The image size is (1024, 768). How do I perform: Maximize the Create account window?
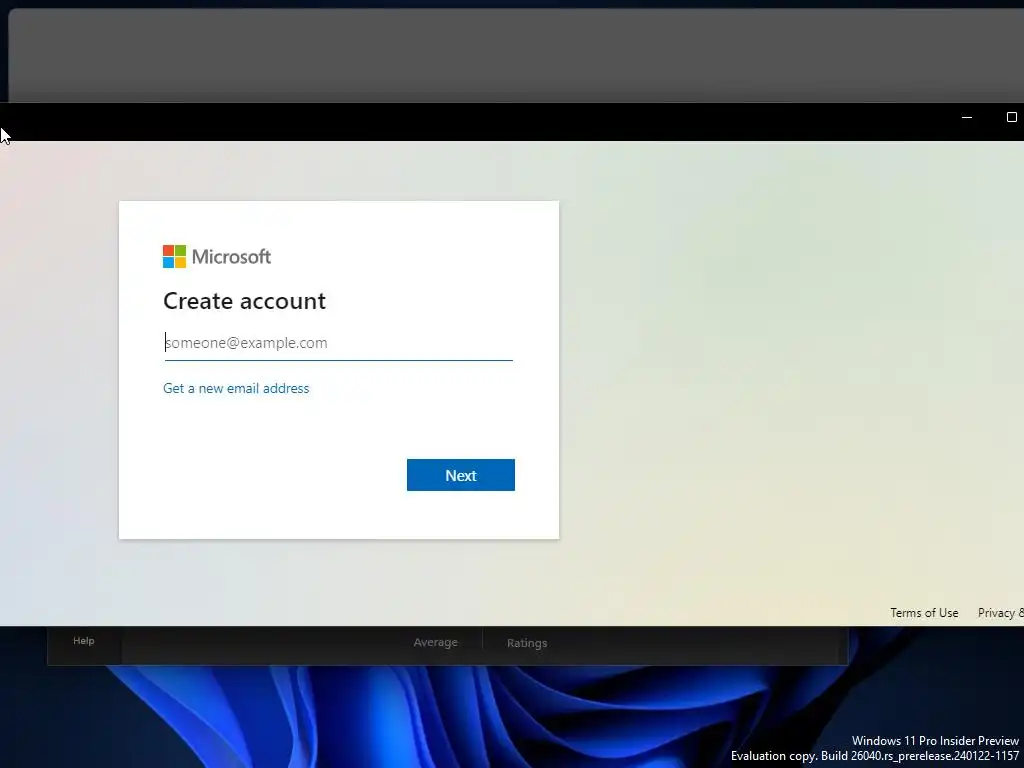1011,118
